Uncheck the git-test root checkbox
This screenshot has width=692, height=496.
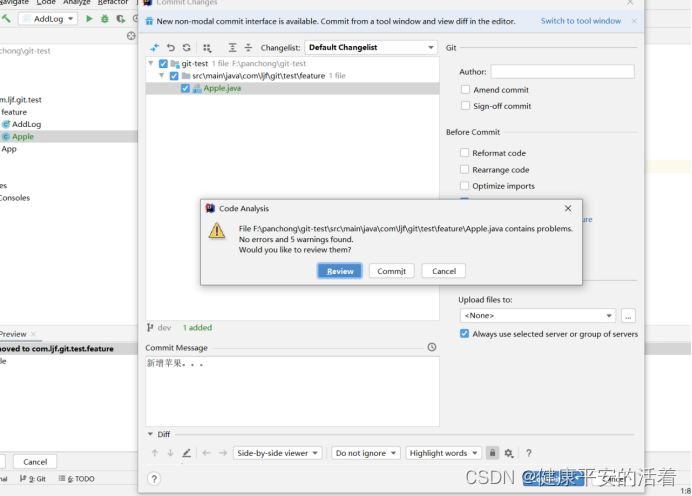[163, 64]
